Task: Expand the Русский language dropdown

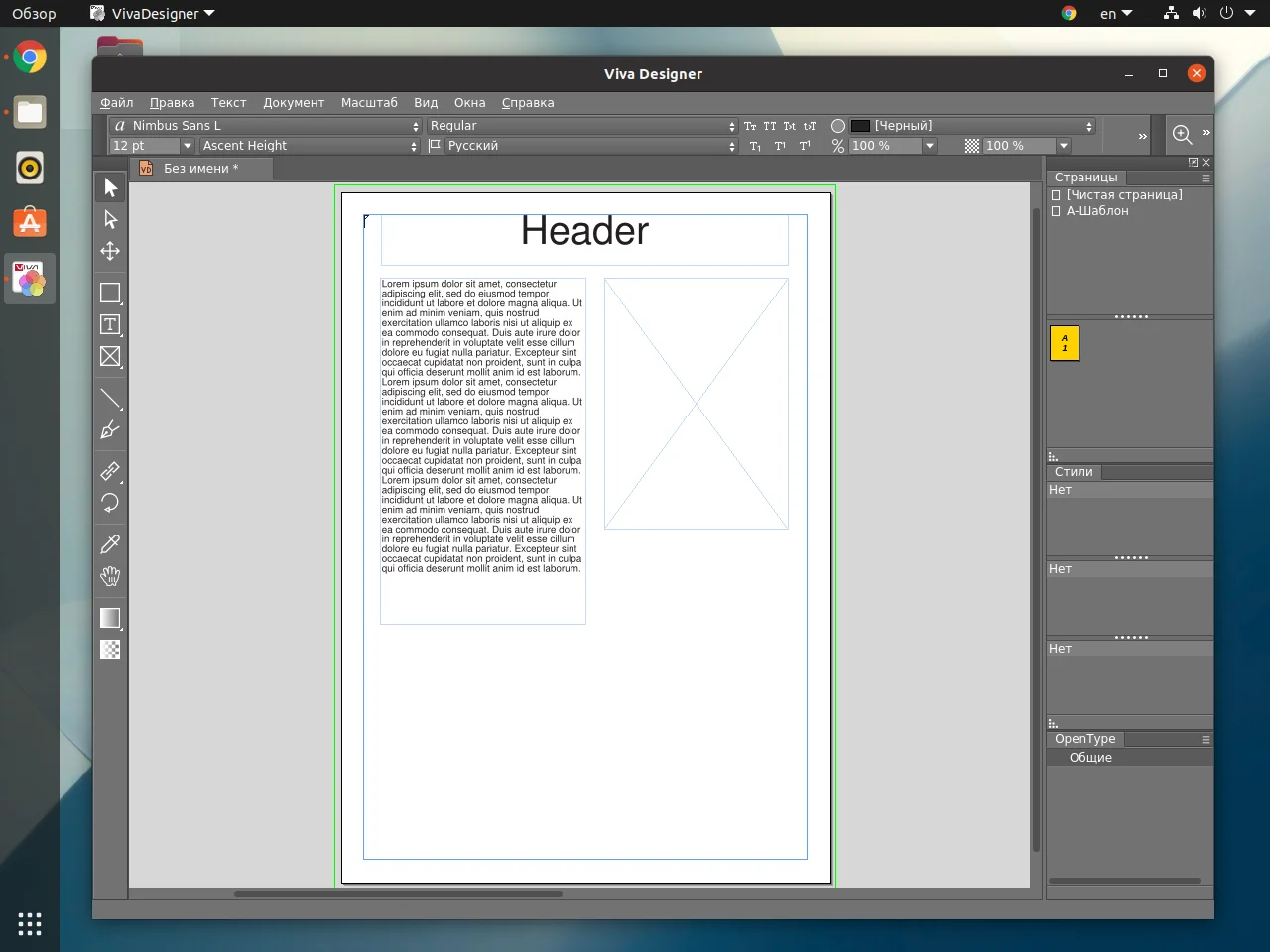Action: coord(582,146)
